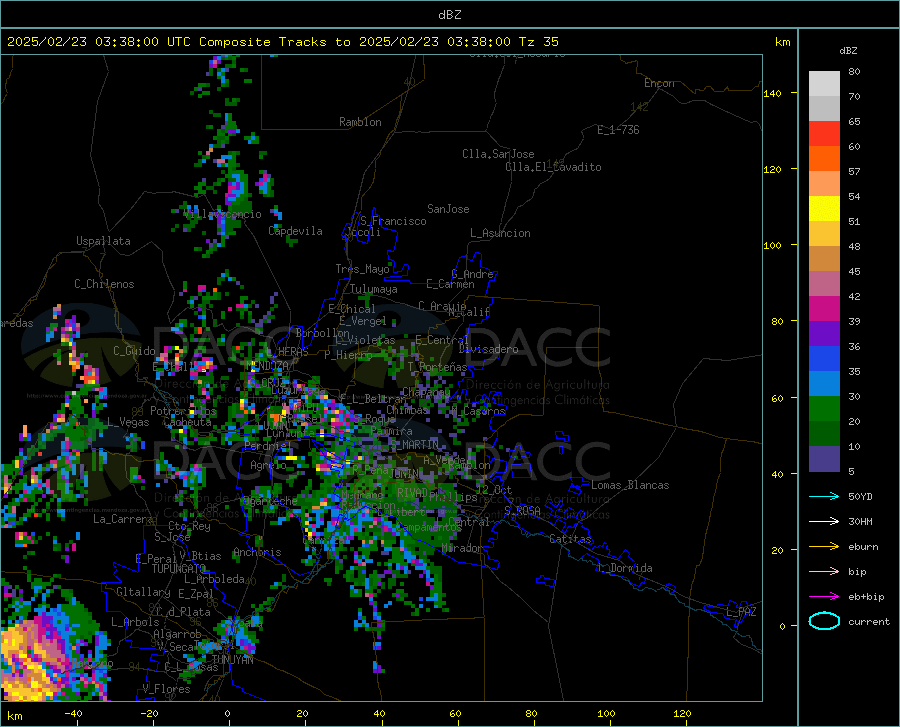The width and height of the screenshot is (900, 727).
Task: Click the Anchoris map label
Action: (x=257, y=552)
